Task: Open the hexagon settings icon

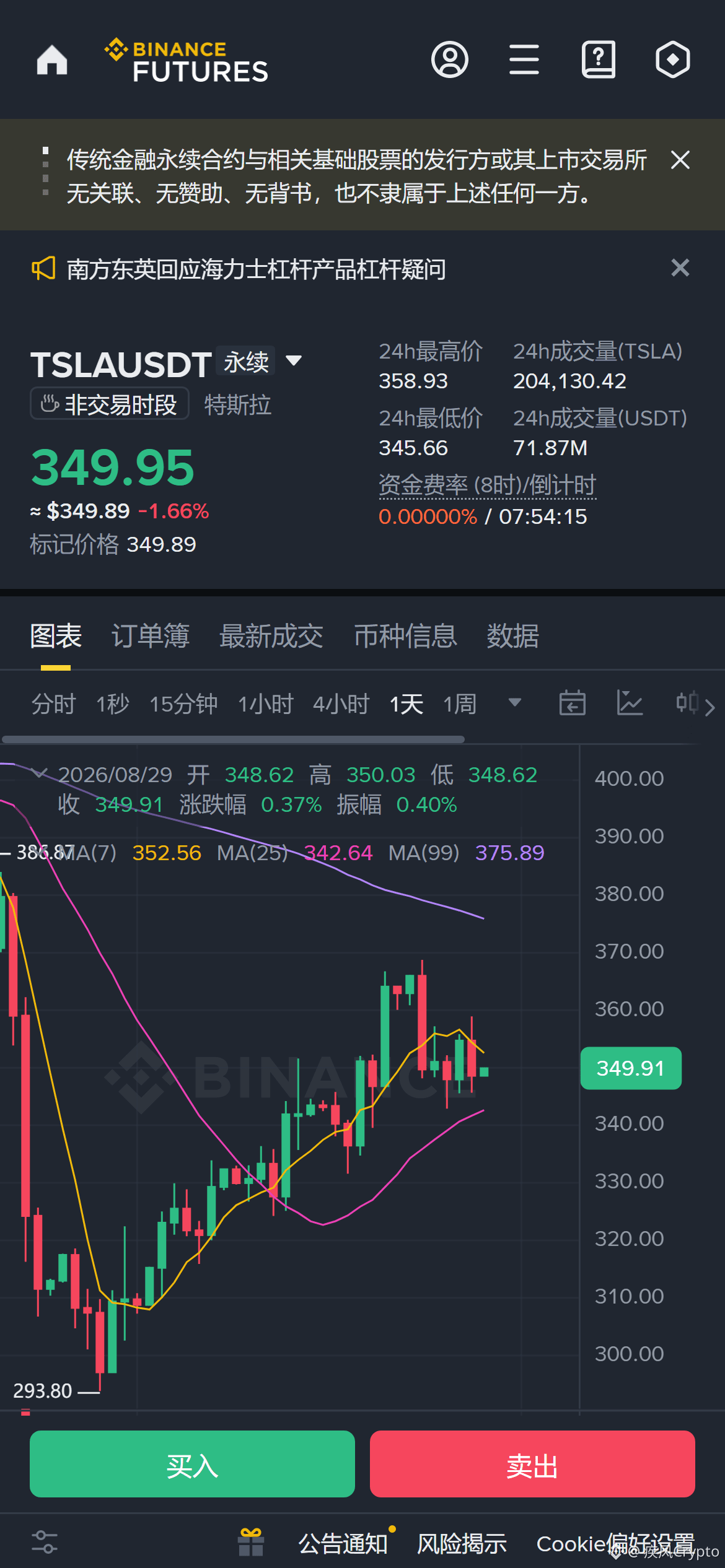Action: point(673,60)
